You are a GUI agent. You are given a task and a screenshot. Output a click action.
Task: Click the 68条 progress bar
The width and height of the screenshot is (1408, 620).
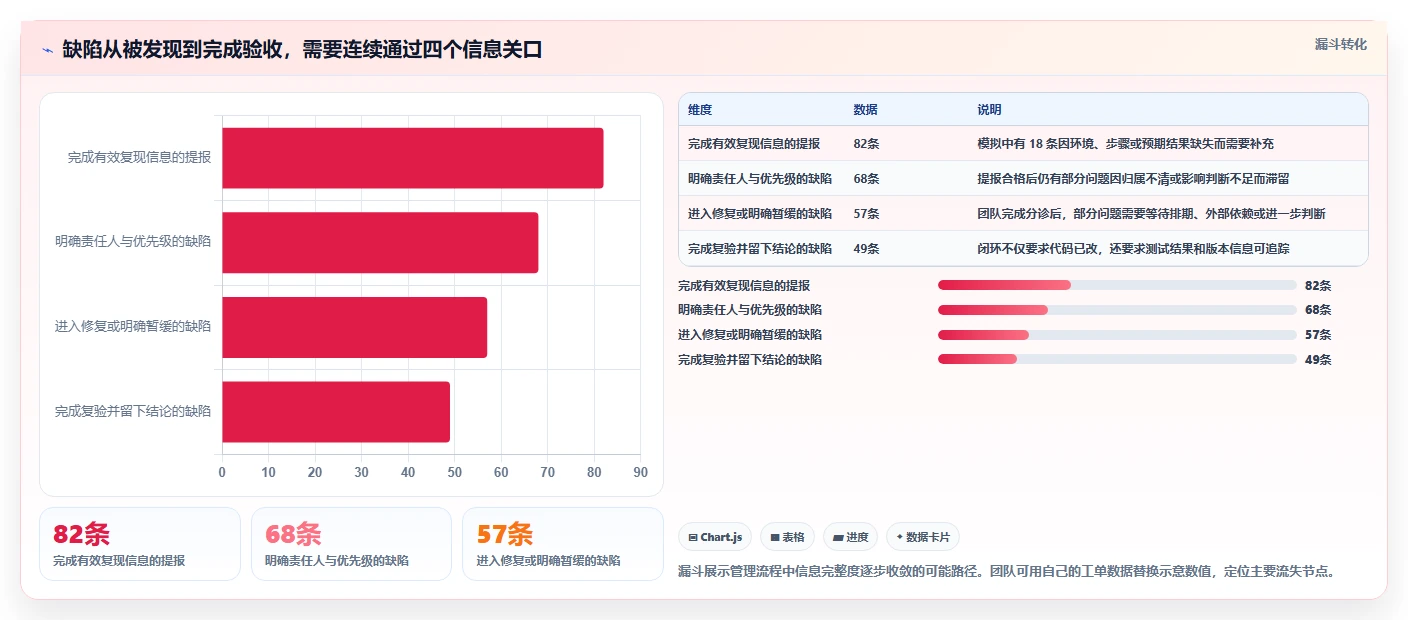pos(1117,310)
